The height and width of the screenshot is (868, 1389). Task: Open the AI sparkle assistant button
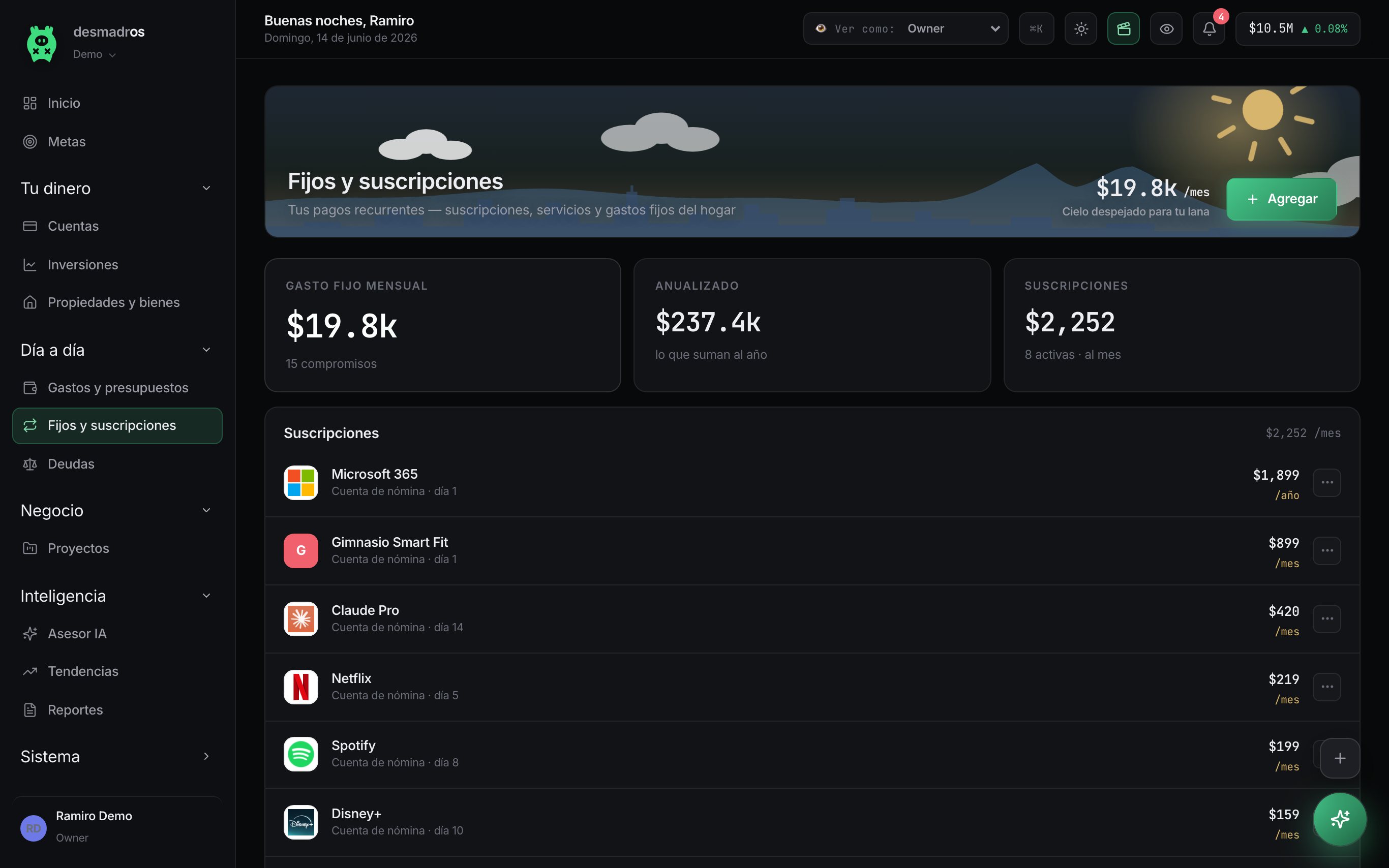1340,819
